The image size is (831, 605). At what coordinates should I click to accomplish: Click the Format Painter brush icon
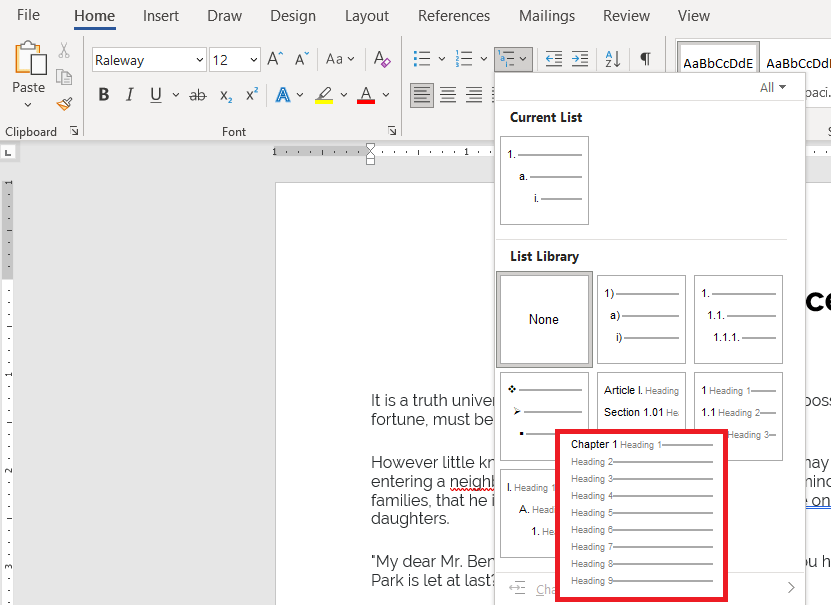[x=65, y=103]
